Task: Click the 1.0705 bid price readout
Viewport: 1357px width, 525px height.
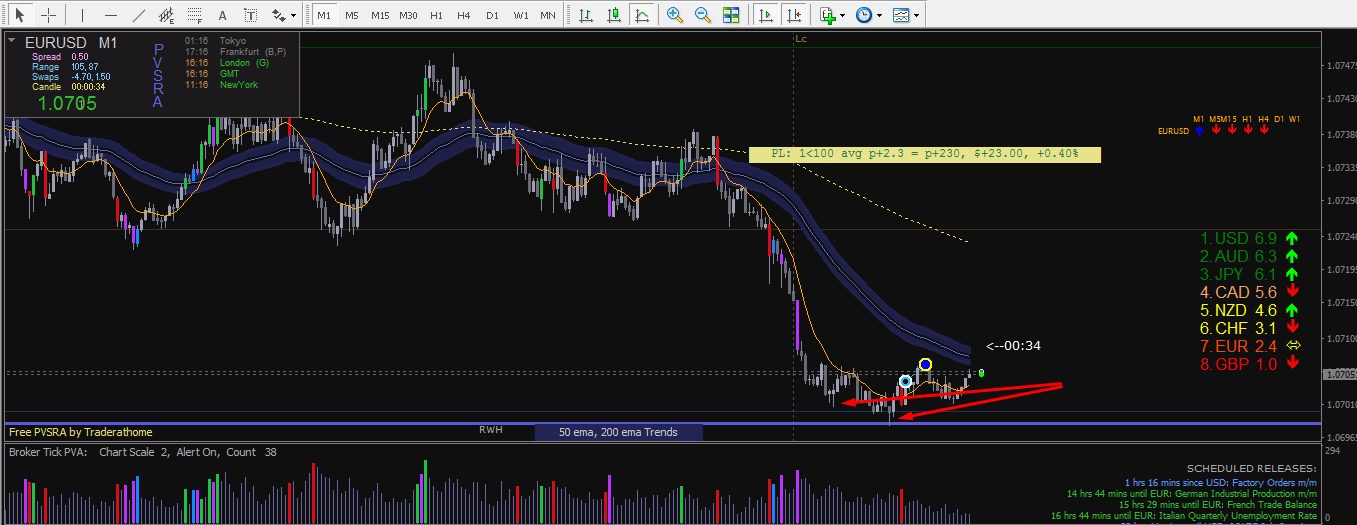Action: pos(67,102)
